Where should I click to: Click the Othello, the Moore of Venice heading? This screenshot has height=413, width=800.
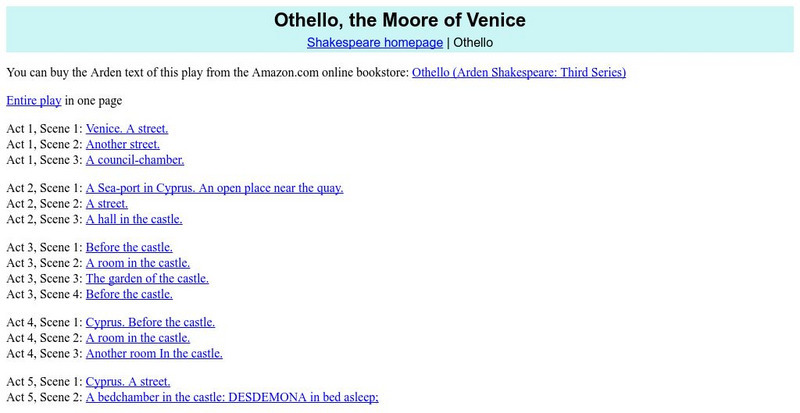point(400,20)
